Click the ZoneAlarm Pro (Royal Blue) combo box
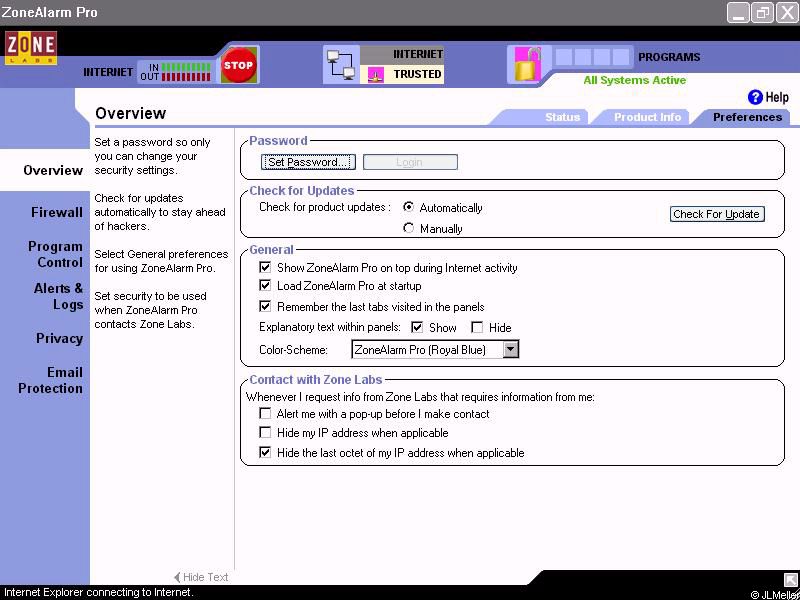This screenshot has width=800, height=600. coord(435,349)
